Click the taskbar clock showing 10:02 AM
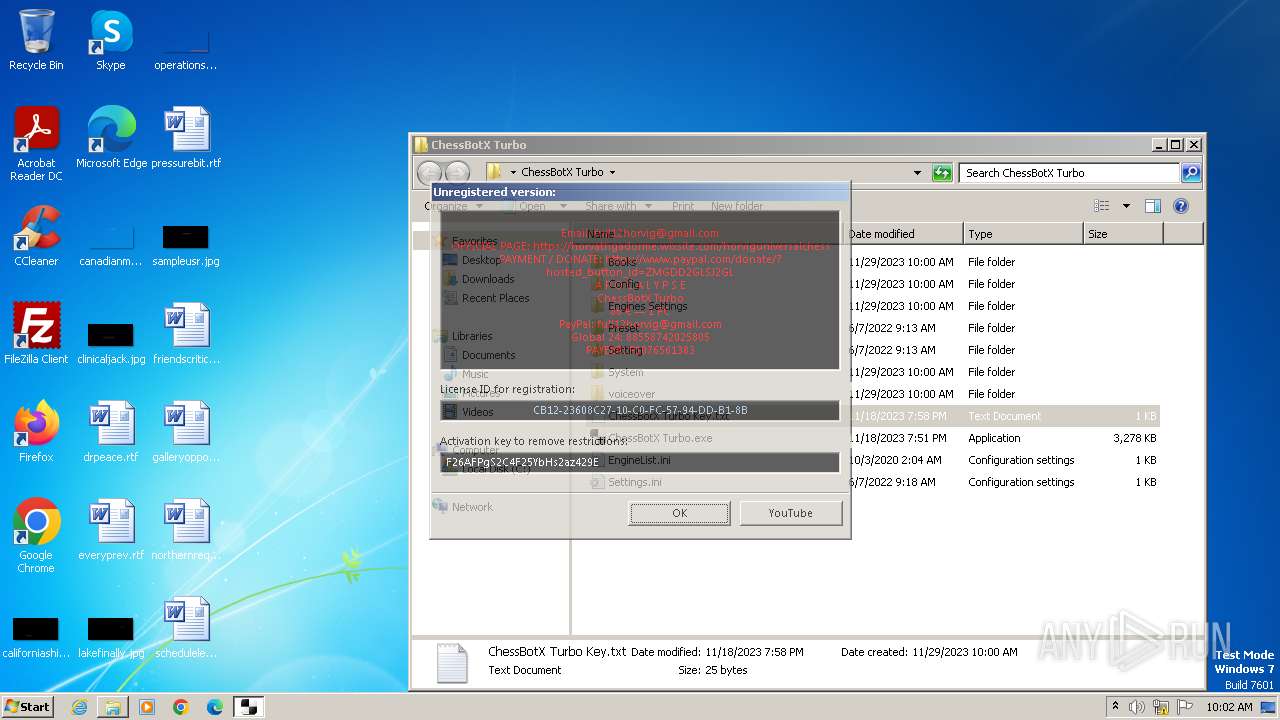1280x720 pixels. coord(1229,707)
